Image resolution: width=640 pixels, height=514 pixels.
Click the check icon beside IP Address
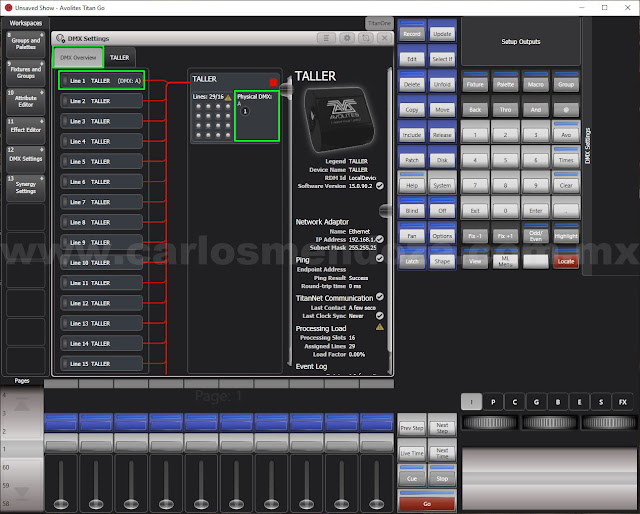pos(380,239)
